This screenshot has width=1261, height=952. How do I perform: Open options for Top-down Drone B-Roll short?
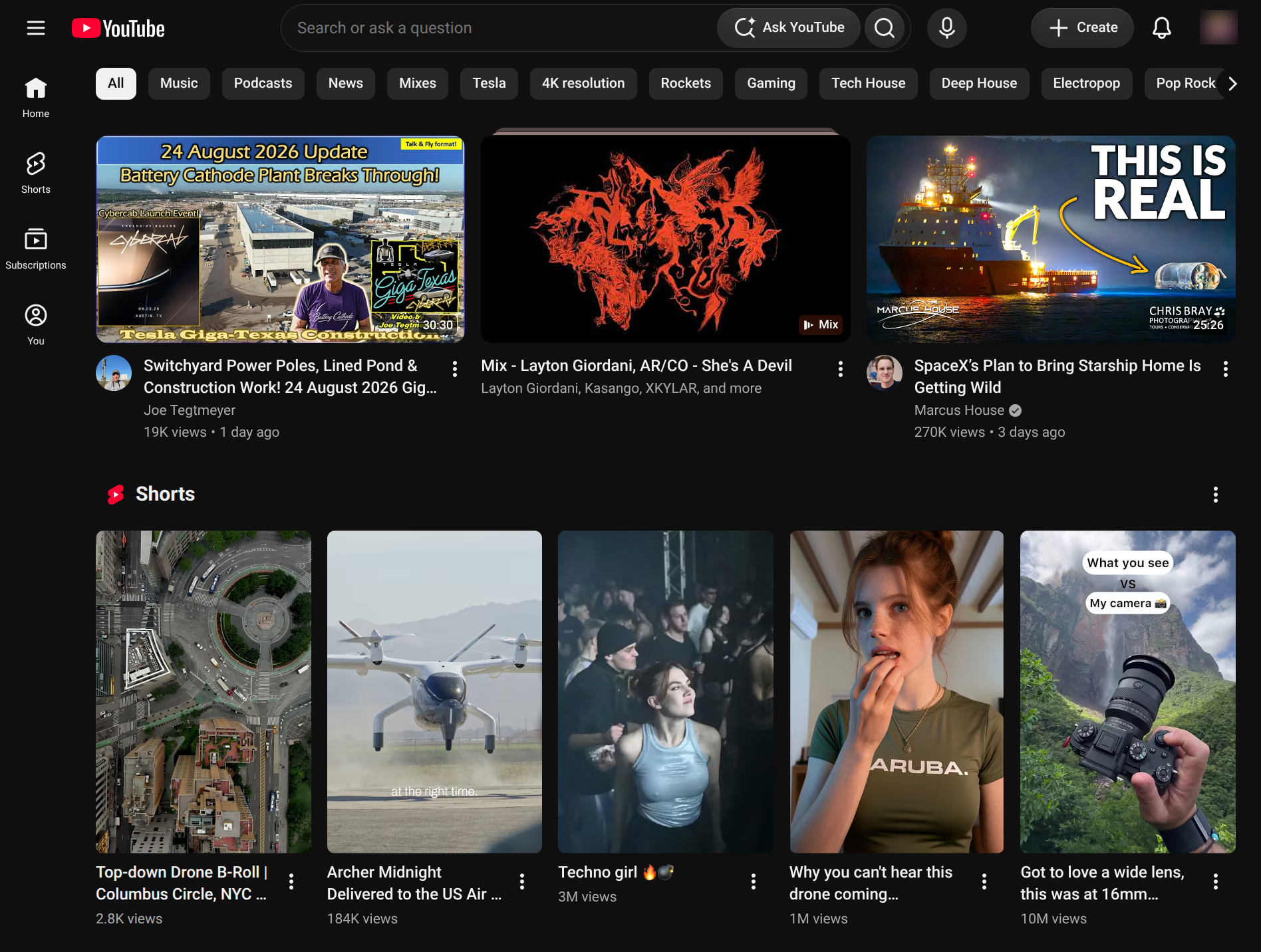click(x=291, y=882)
